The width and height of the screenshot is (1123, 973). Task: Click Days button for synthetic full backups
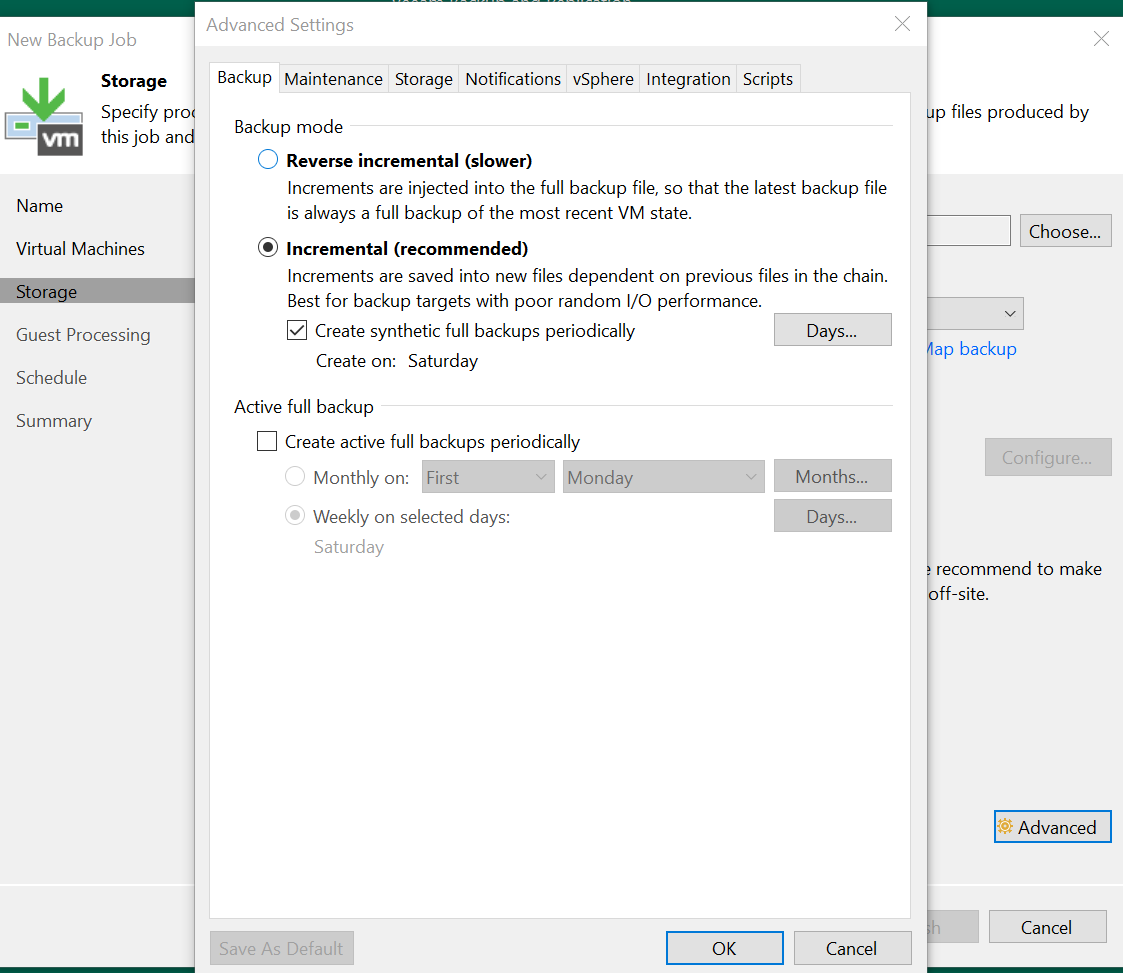831,330
